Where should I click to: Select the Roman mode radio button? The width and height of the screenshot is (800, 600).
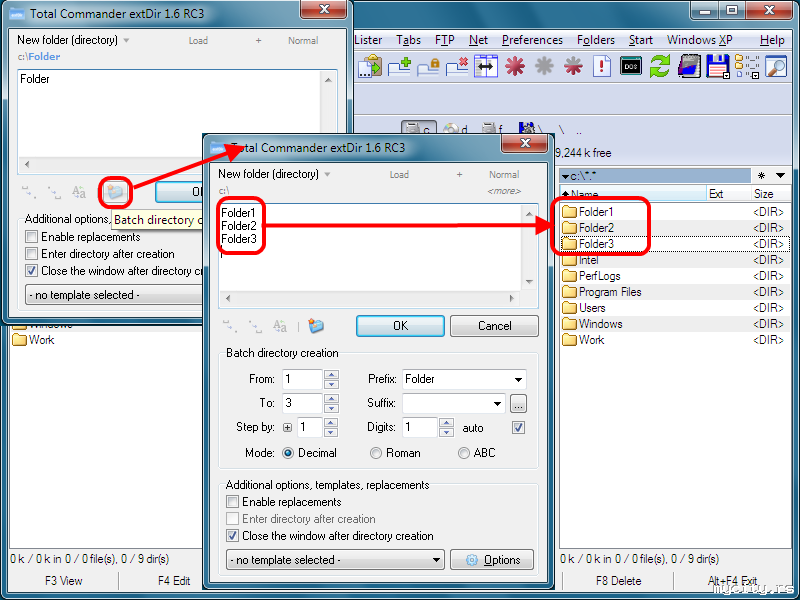(376, 453)
